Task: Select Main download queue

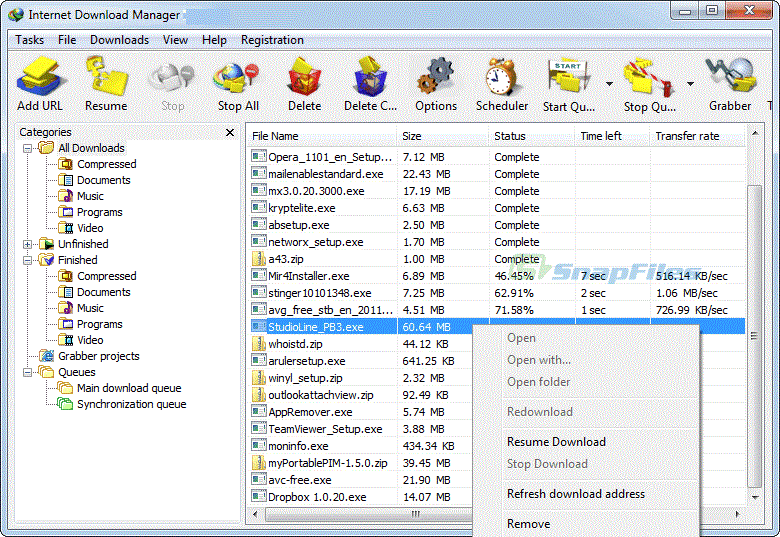Action: pos(129,388)
